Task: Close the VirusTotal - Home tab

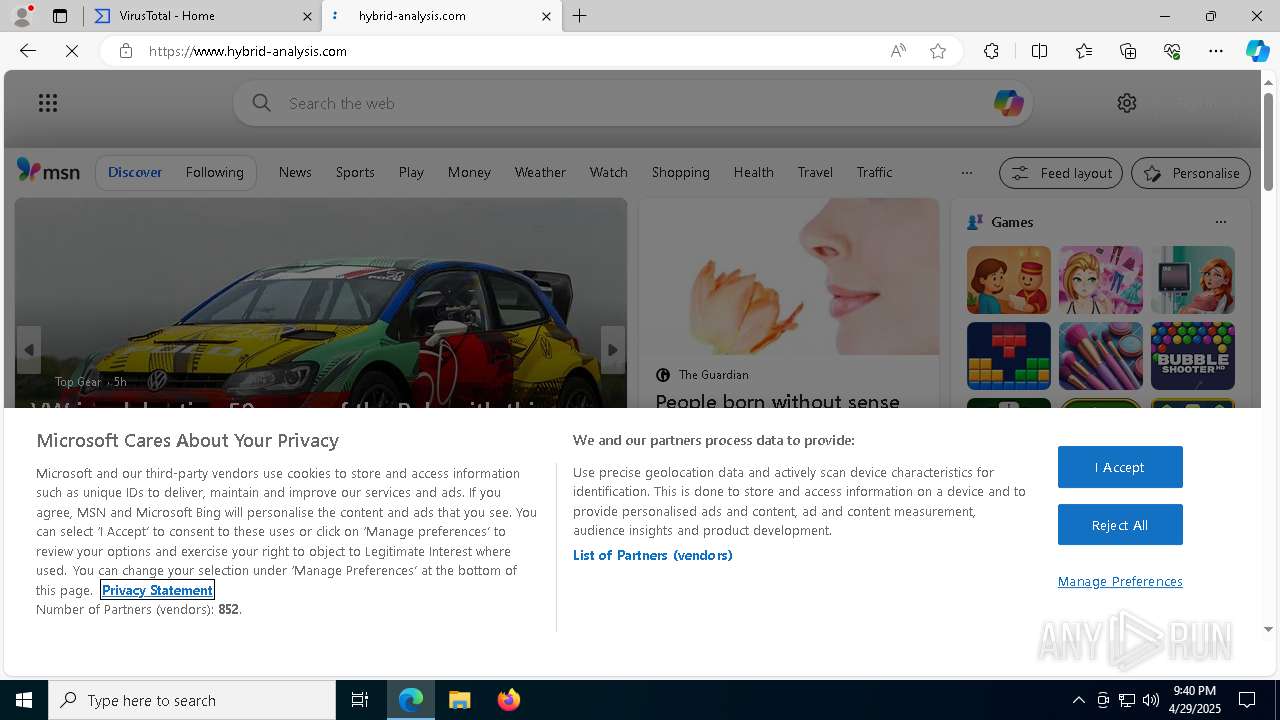Action: 308,16
